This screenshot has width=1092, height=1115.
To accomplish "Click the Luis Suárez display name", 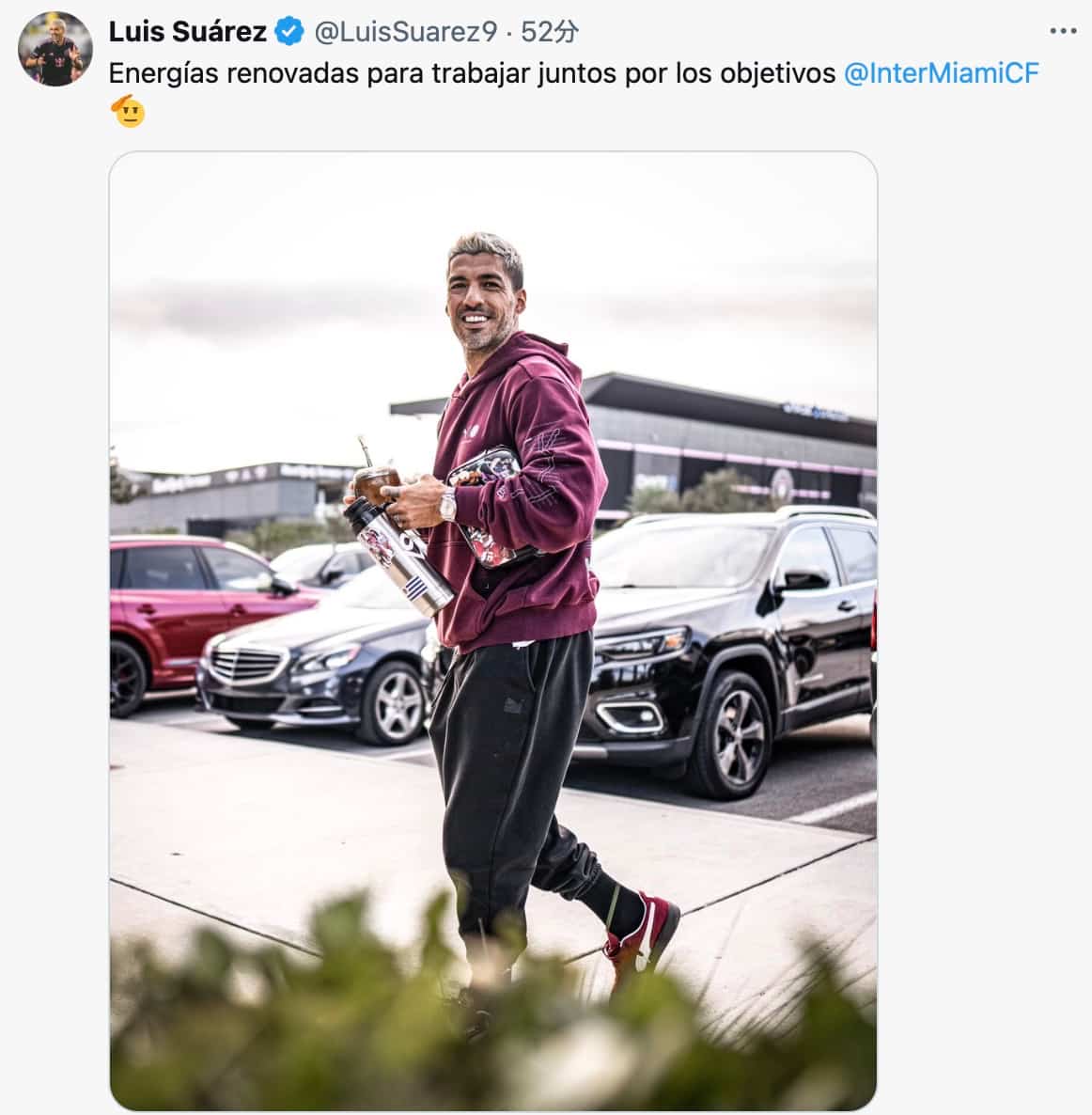I will coord(188,32).
